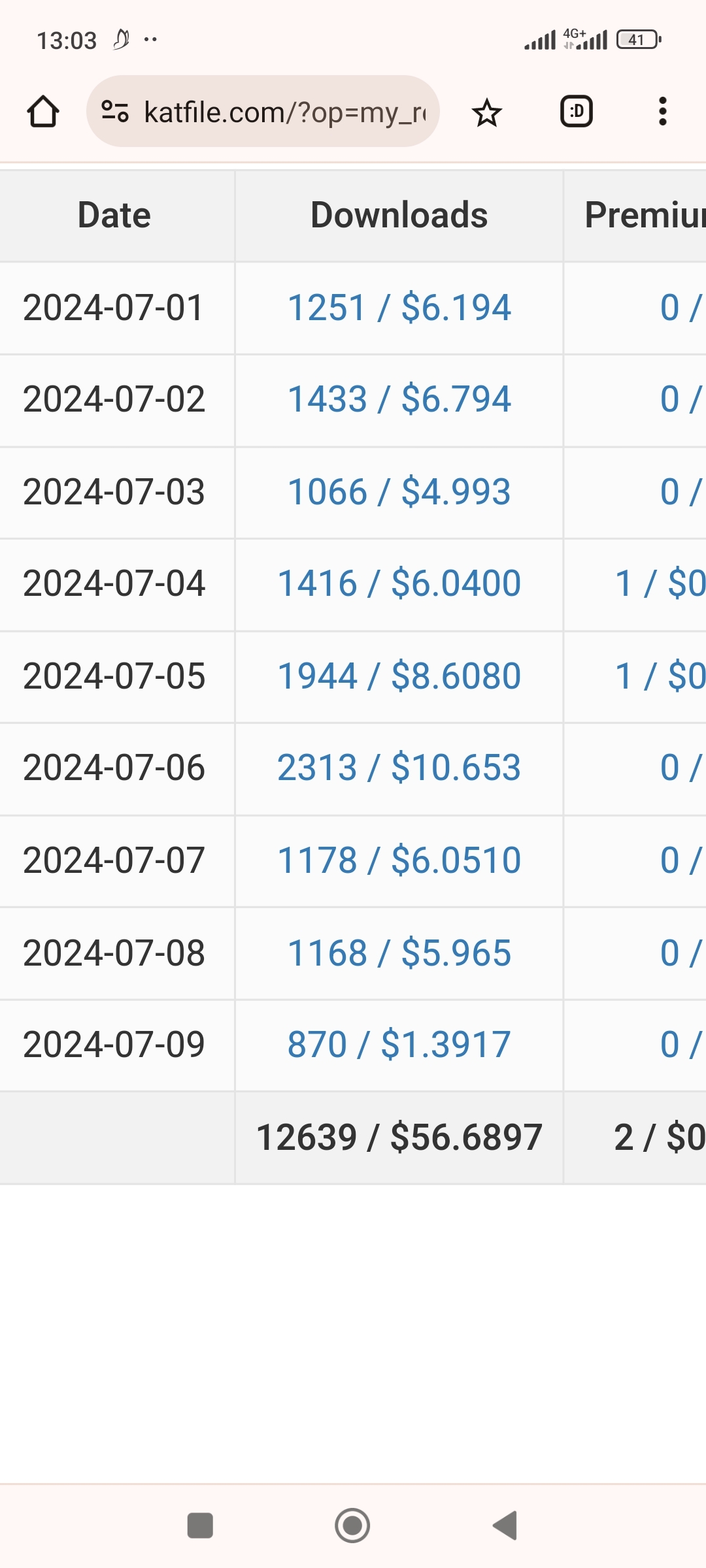Bookmark page with the star icon
Image resolution: width=706 pixels, height=1568 pixels.
(x=486, y=113)
